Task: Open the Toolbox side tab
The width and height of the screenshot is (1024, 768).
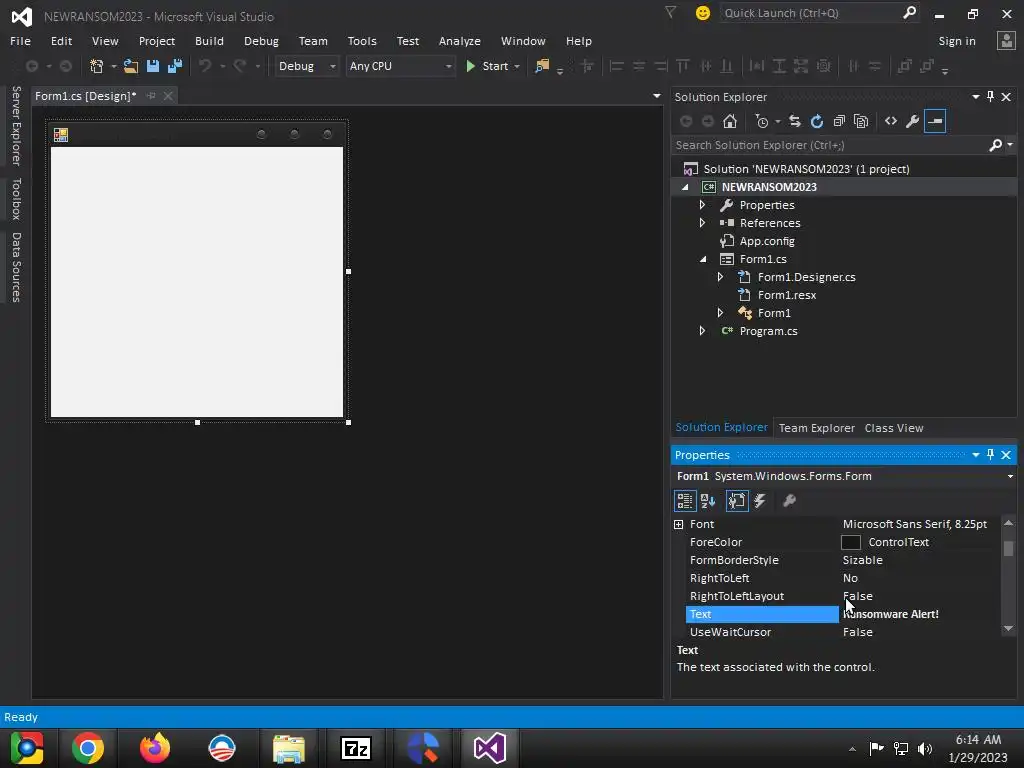Action: 16,199
